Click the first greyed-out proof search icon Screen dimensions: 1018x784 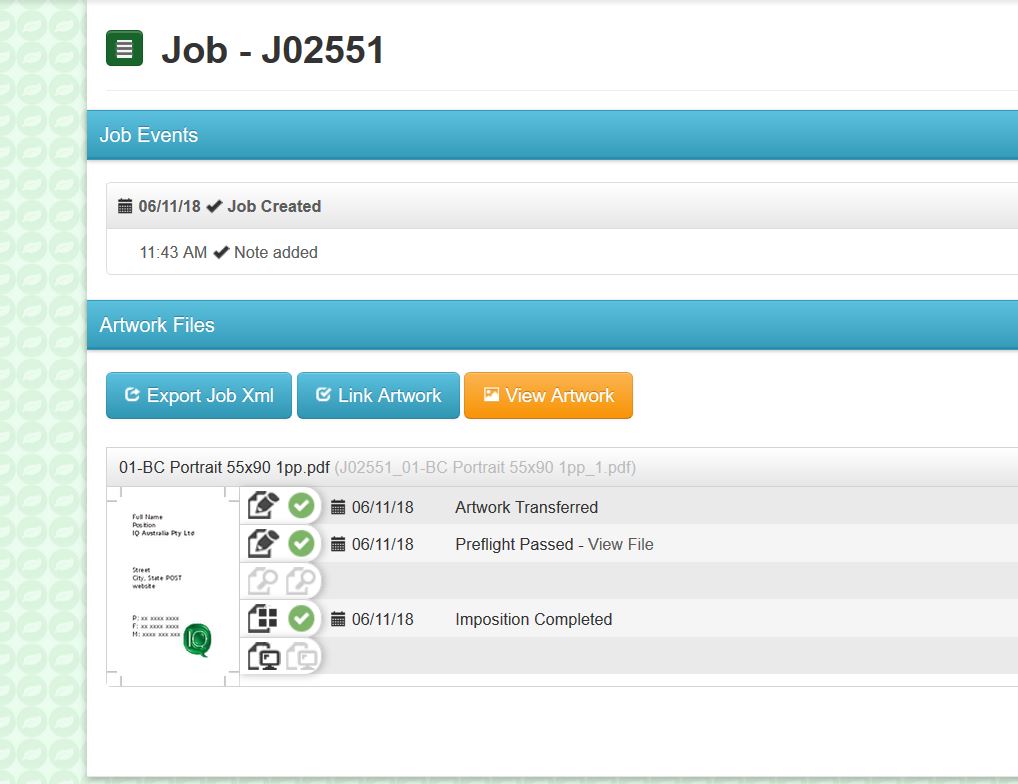263,581
